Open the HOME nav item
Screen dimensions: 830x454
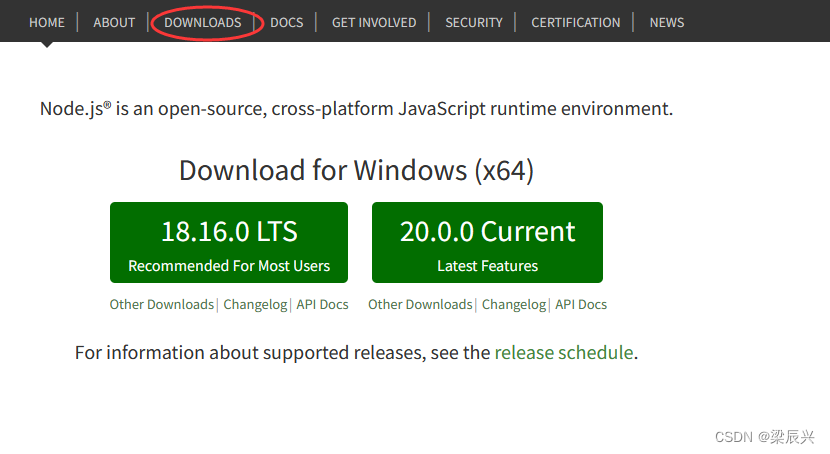point(47,23)
